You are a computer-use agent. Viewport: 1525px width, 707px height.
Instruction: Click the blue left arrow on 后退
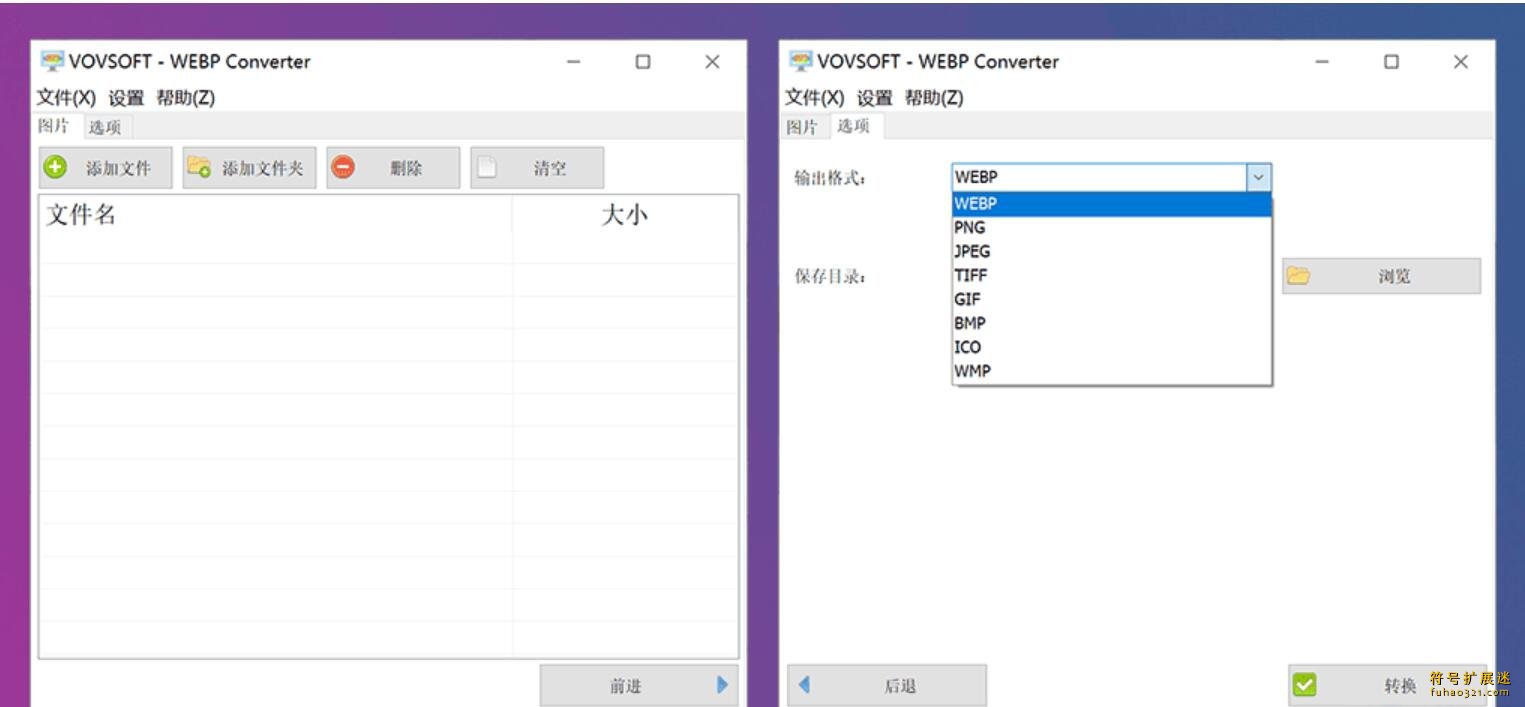(804, 685)
